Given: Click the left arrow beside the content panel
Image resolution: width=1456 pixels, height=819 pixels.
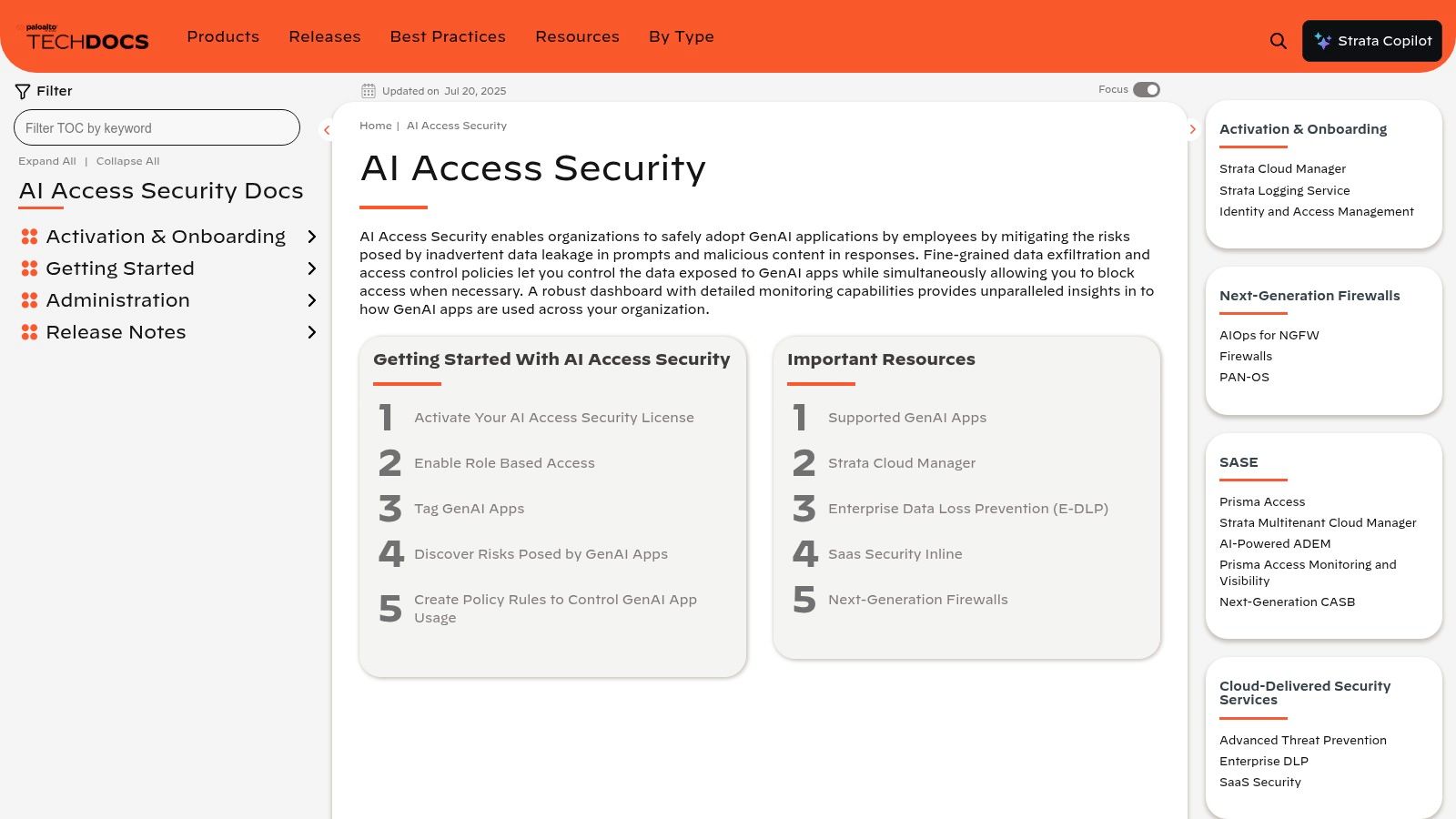Looking at the screenshot, I should point(326,129).
